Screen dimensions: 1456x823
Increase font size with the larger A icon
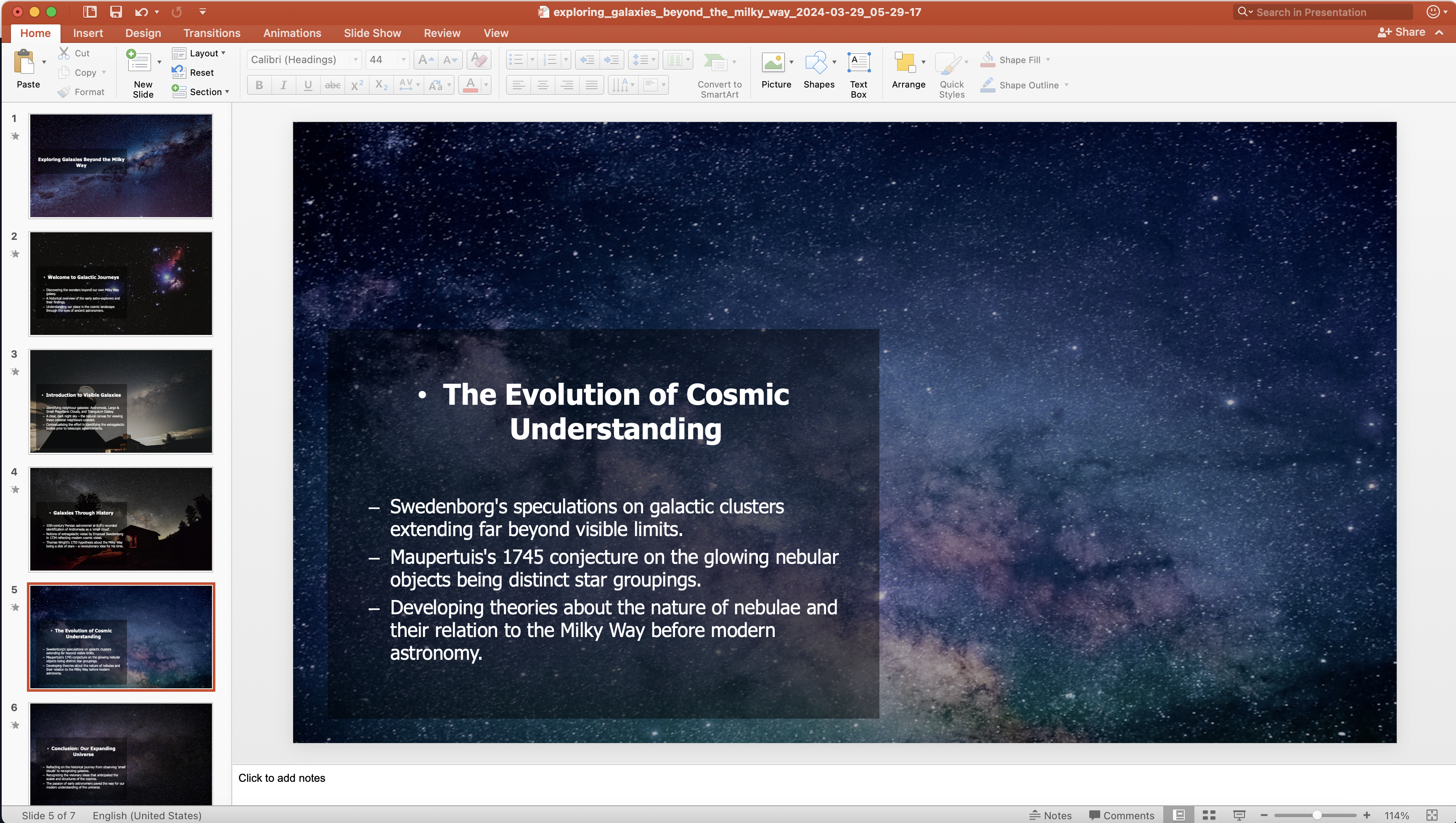pyautogui.click(x=425, y=60)
